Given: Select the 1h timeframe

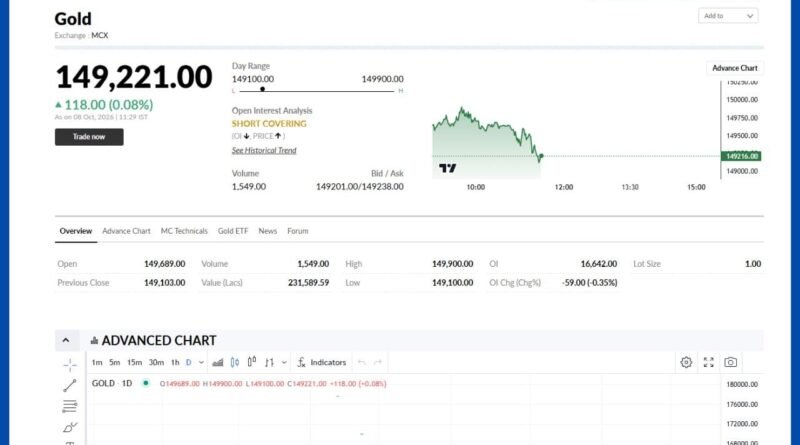Looking at the screenshot, I should click(x=175, y=362).
